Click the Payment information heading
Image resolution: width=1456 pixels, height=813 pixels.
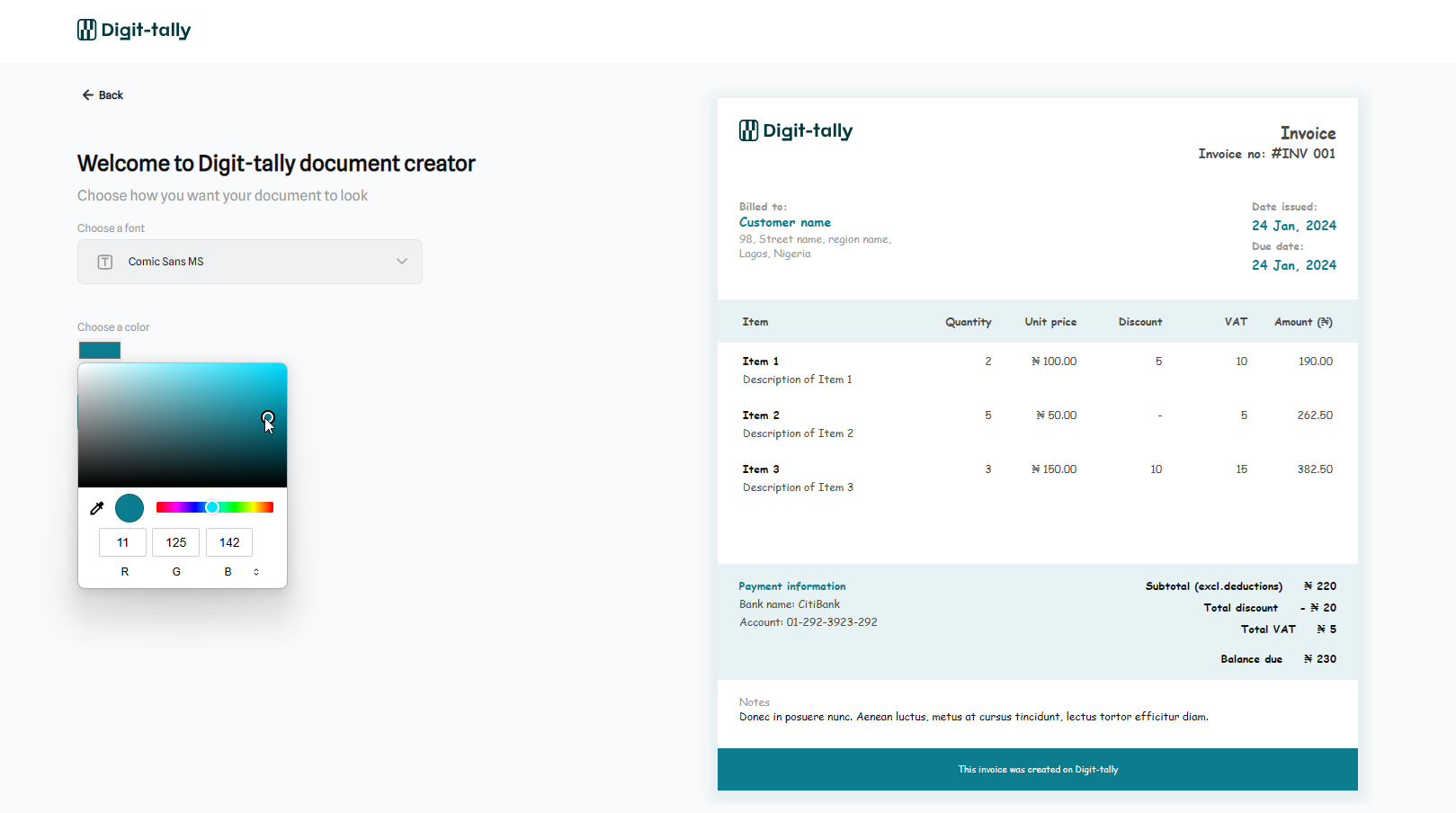[792, 586]
